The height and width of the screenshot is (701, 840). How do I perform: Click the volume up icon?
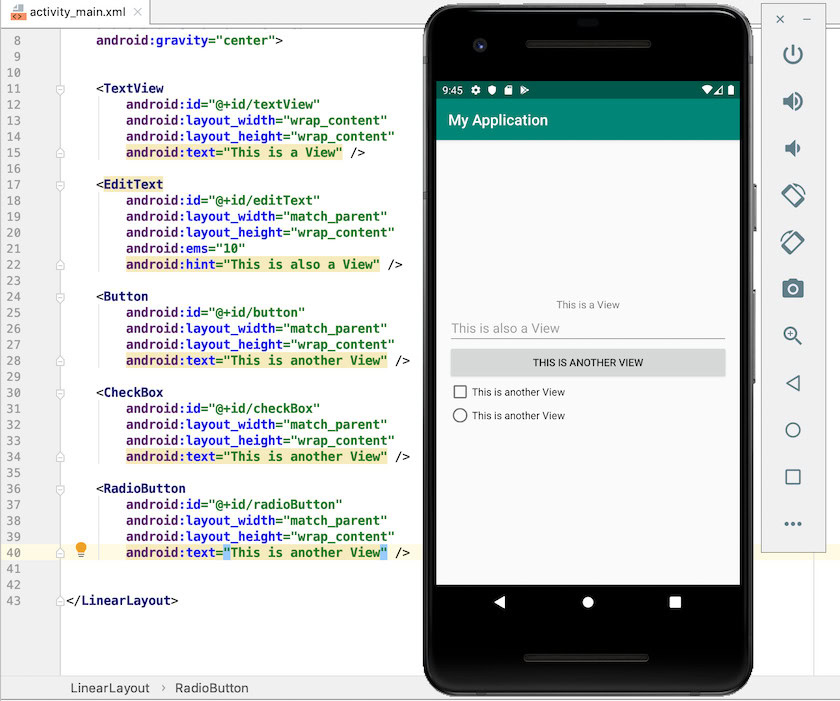click(x=793, y=101)
